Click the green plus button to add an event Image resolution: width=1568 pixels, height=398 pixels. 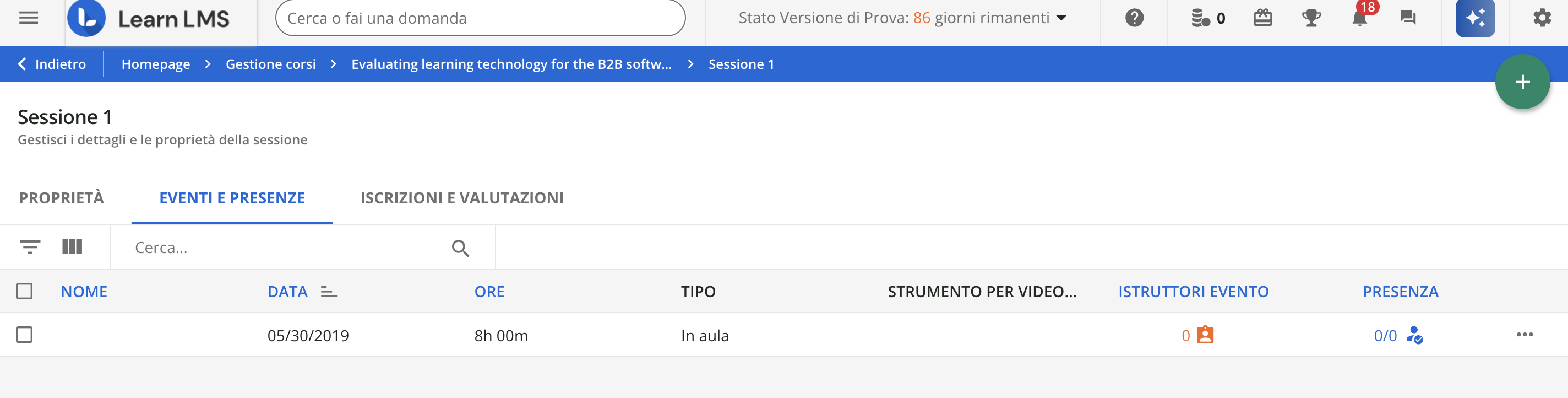point(1522,81)
